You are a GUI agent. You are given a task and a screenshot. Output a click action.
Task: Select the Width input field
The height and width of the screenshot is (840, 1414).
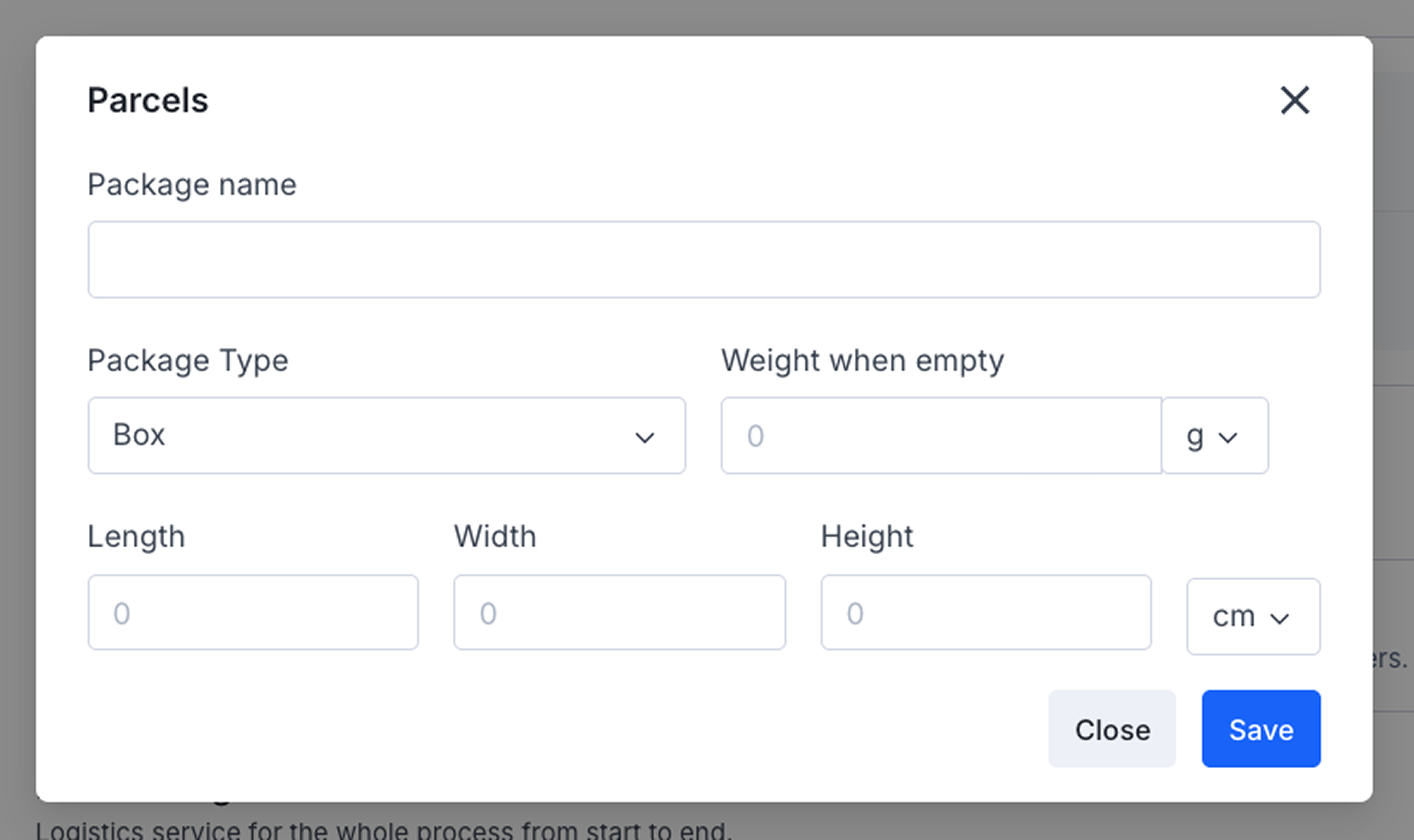point(619,612)
